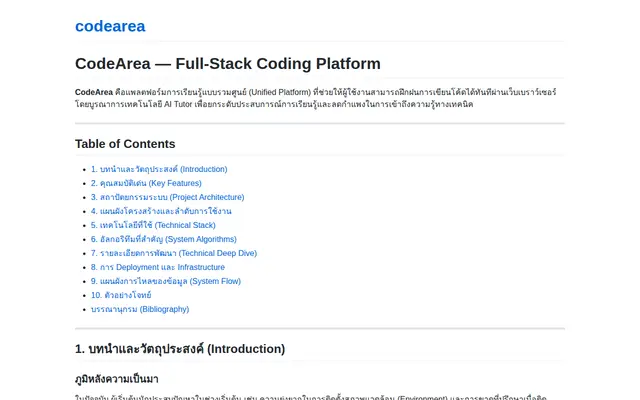Select the '1. Introduction' section heading
The image size is (640, 400).
[180, 349]
